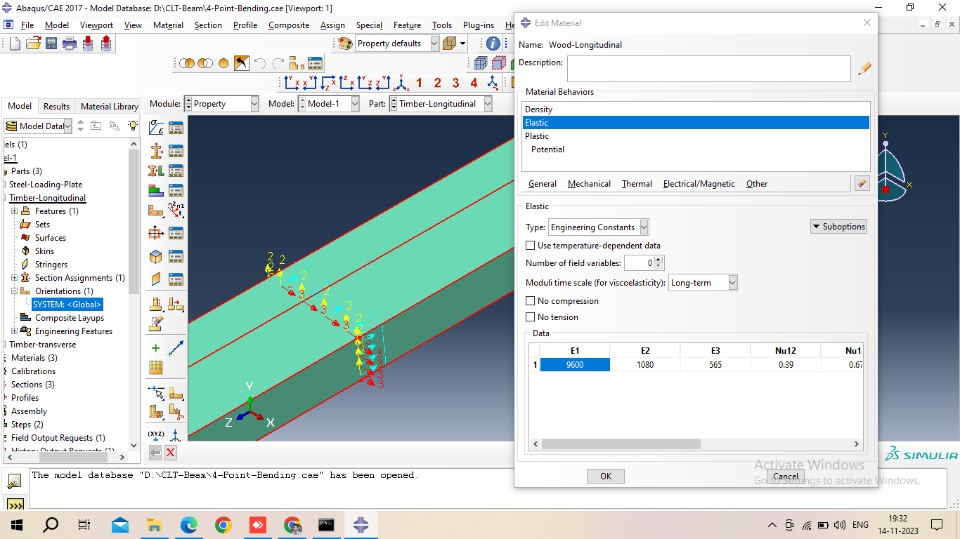
Task: Click the data table horizontal scrollbar
Action: pos(621,443)
